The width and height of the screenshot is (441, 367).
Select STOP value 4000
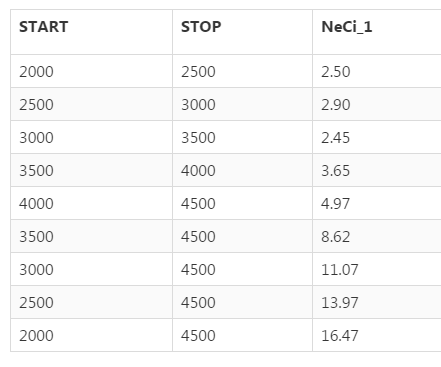(242, 170)
